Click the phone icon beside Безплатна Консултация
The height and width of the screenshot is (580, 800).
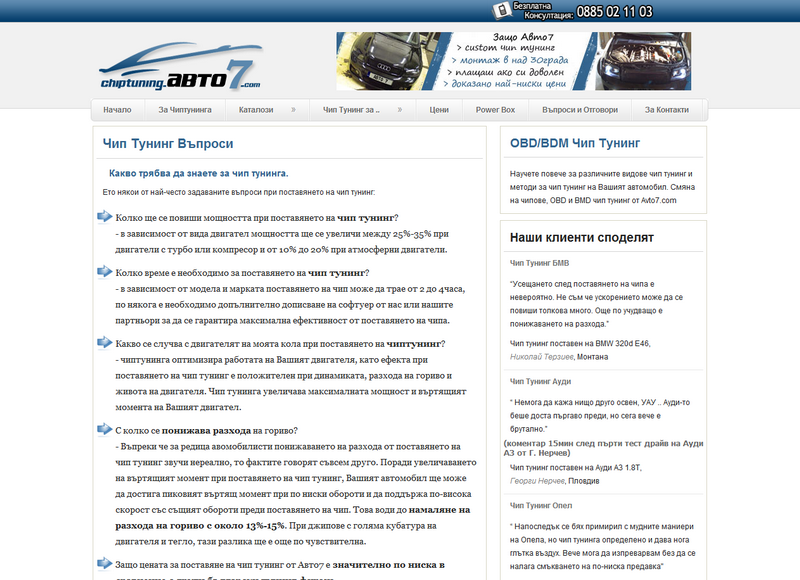point(502,10)
